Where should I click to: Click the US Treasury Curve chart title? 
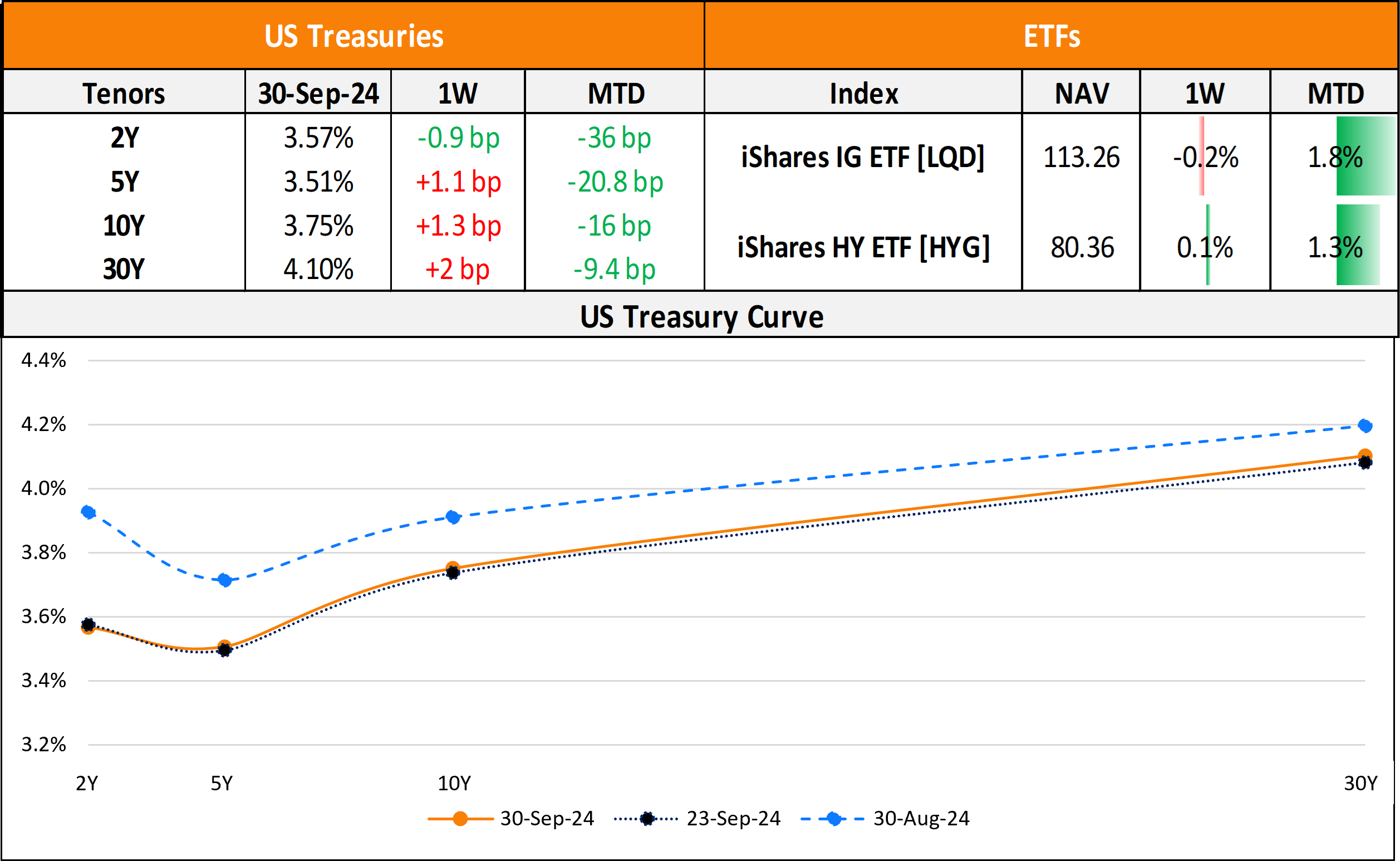[701, 316]
